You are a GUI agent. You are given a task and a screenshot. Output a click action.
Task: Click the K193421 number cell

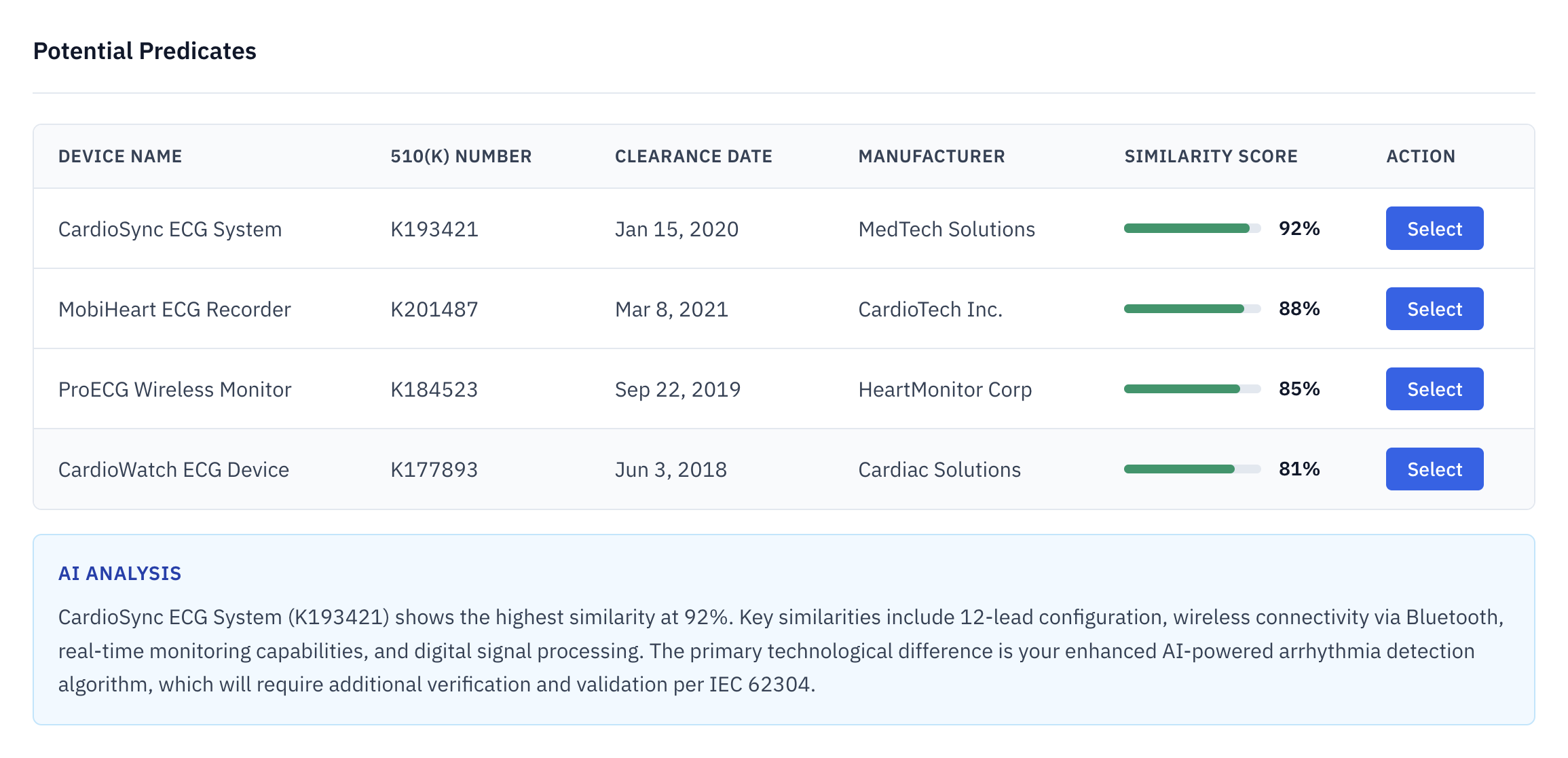[434, 229]
